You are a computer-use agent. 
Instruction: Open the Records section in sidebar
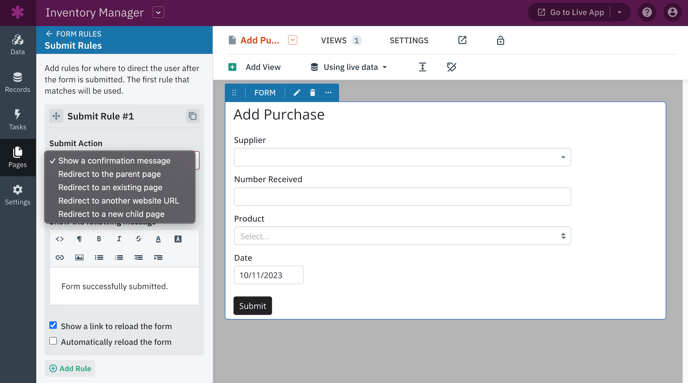tap(18, 82)
